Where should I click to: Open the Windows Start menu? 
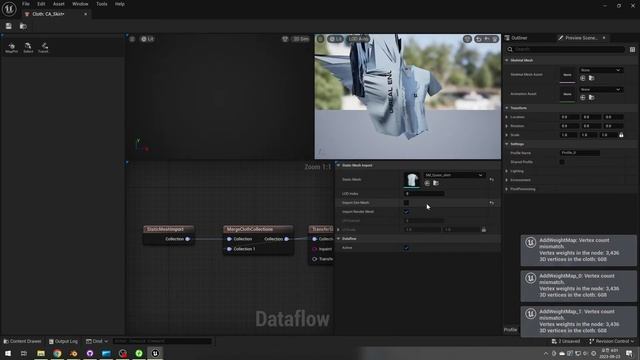[x=8, y=353]
